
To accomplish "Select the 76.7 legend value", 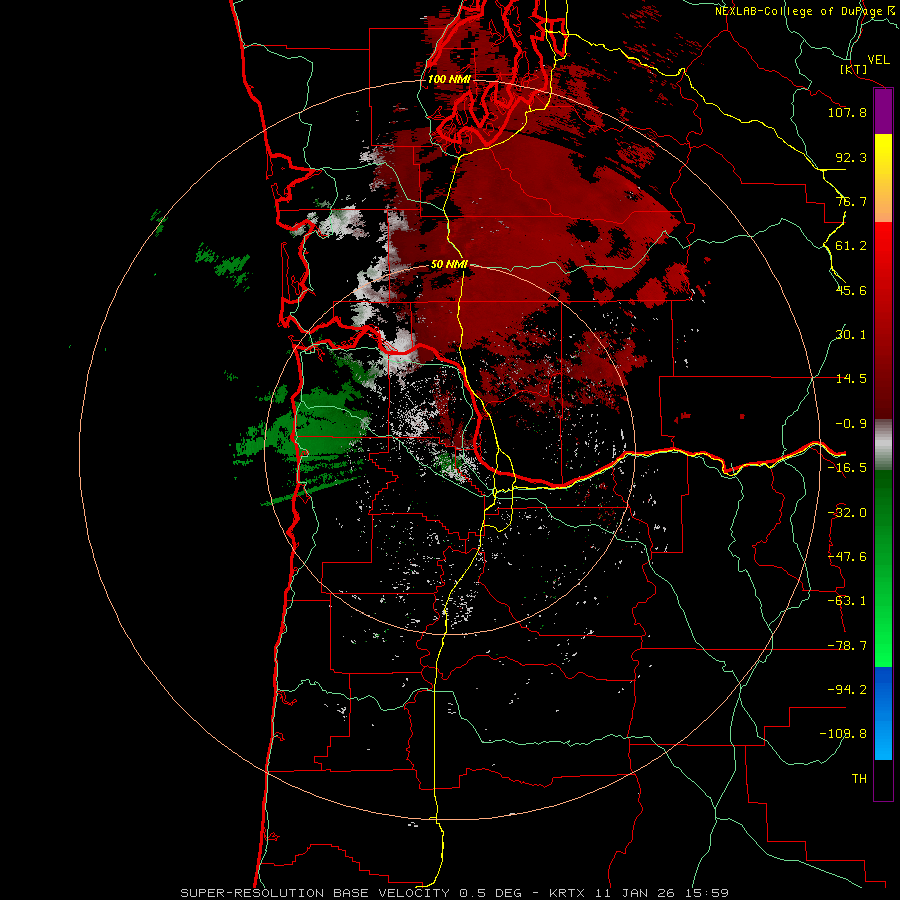I will click(851, 201).
